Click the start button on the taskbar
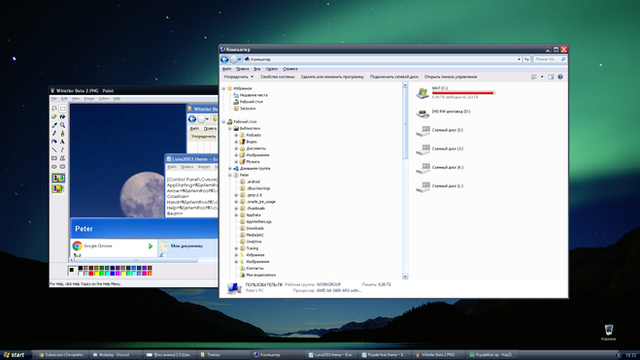The height and width of the screenshot is (360, 640). [14, 355]
